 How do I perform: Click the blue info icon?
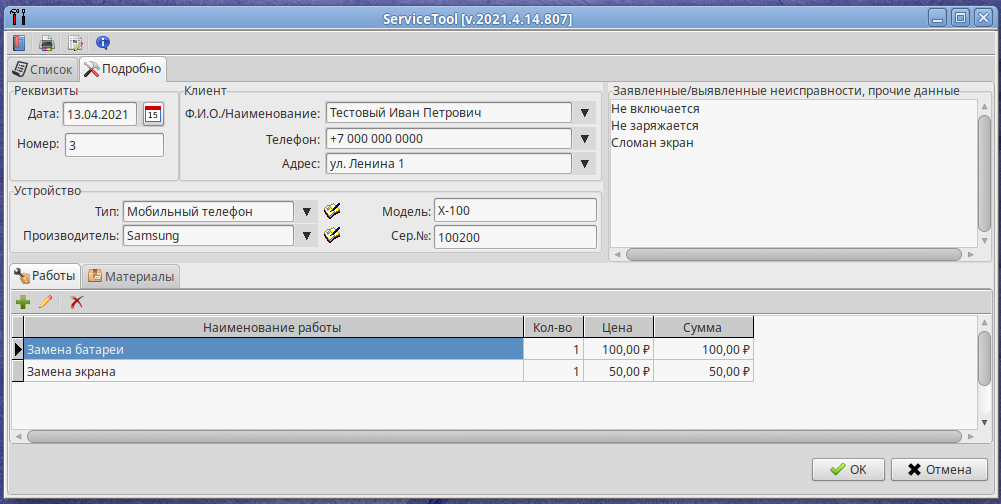tap(102, 43)
